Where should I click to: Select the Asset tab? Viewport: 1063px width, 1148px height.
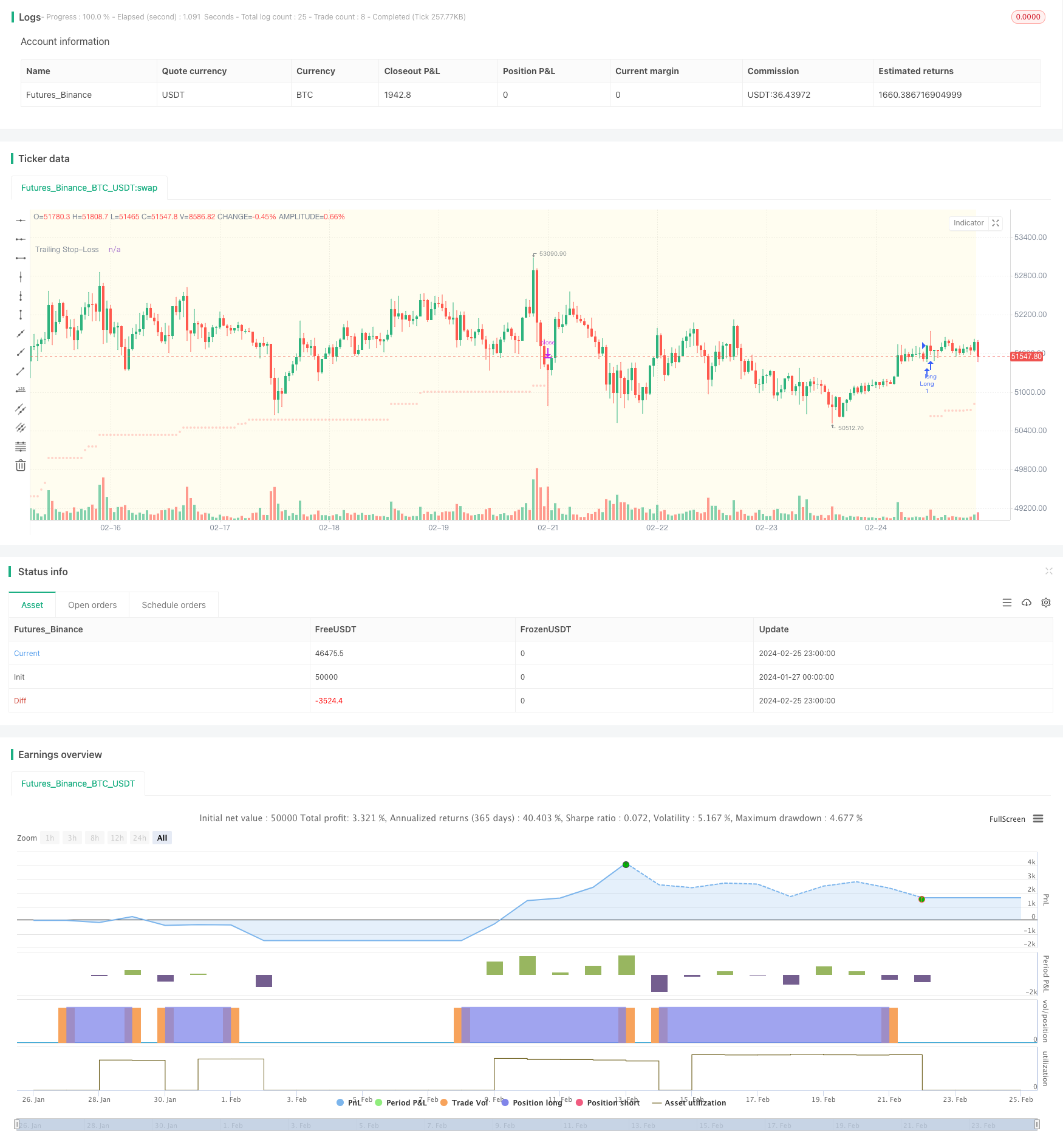(32, 605)
